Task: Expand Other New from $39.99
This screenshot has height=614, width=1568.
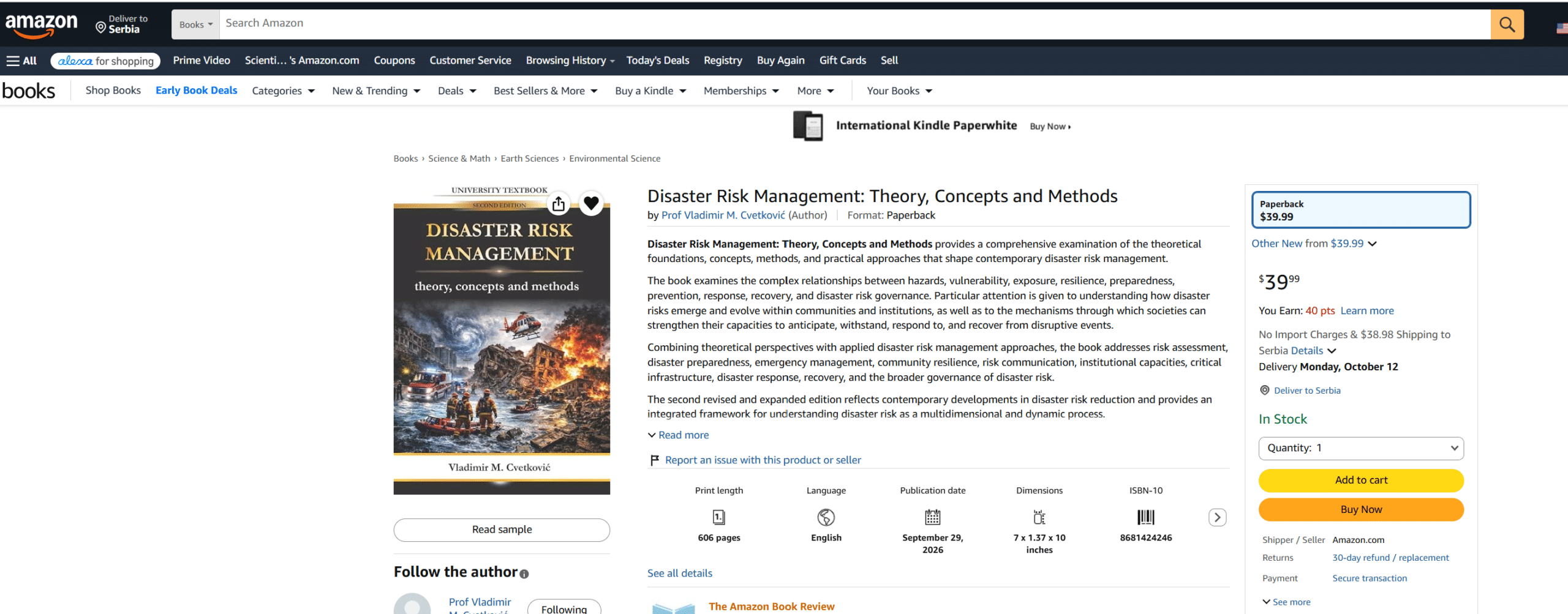Action: tap(1314, 243)
